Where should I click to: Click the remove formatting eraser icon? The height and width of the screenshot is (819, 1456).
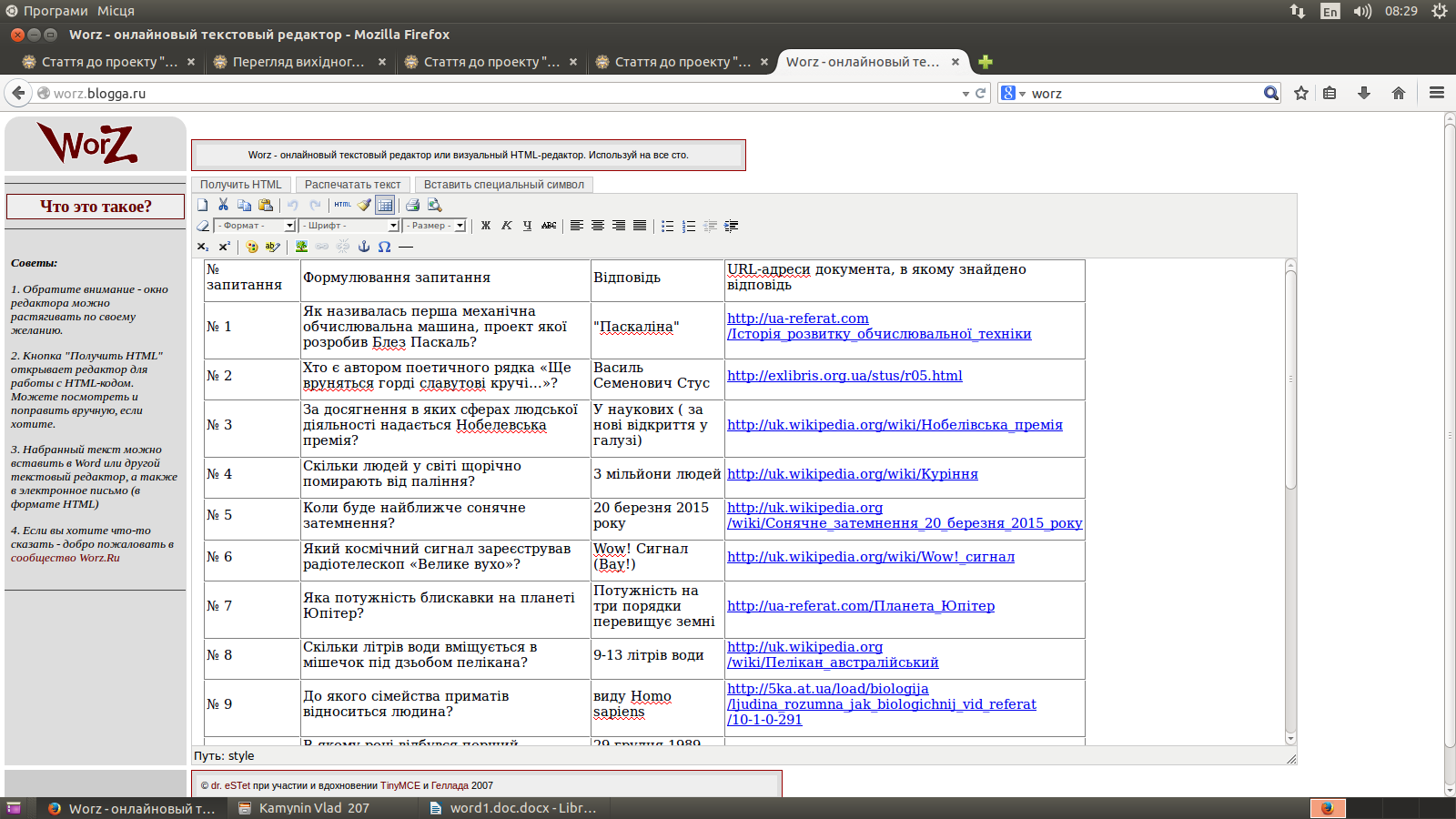point(203,226)
